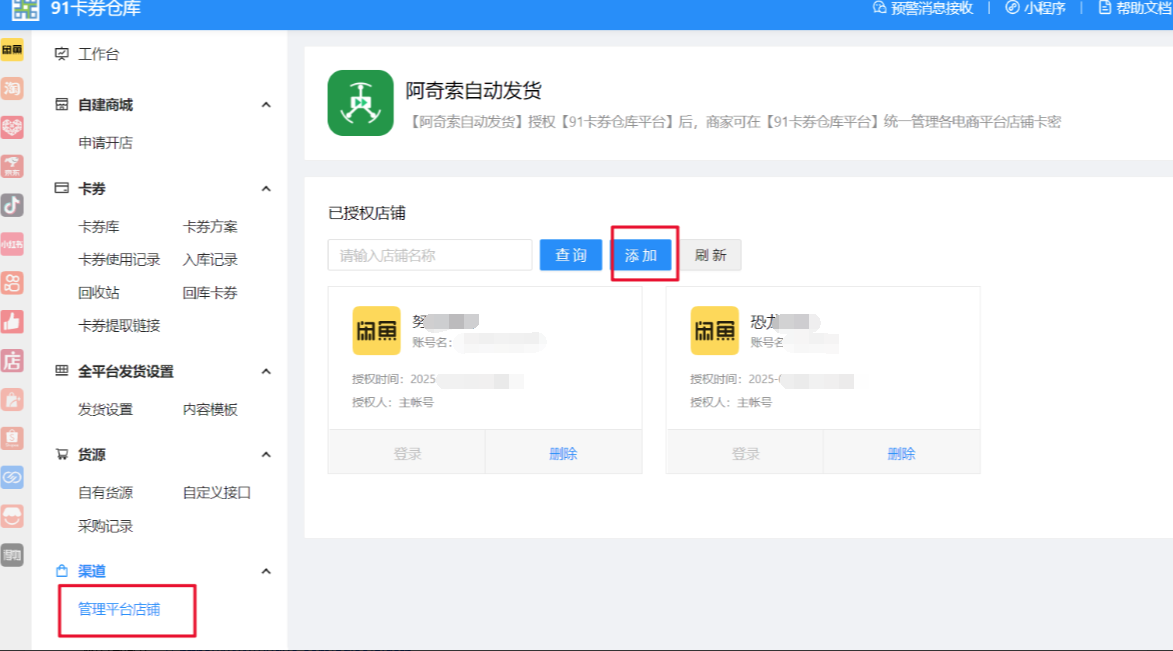Click 登录 on the first shop card
1173x651 pixels.
click(407, 453)
